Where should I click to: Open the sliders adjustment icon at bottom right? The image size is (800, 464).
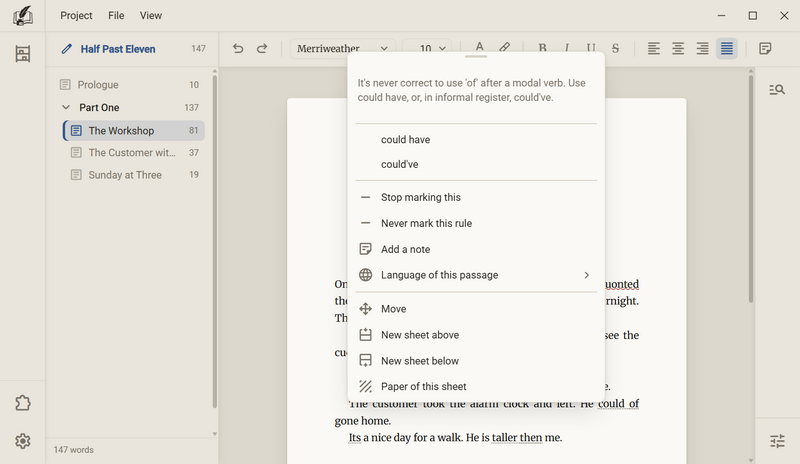click(777, 441)
